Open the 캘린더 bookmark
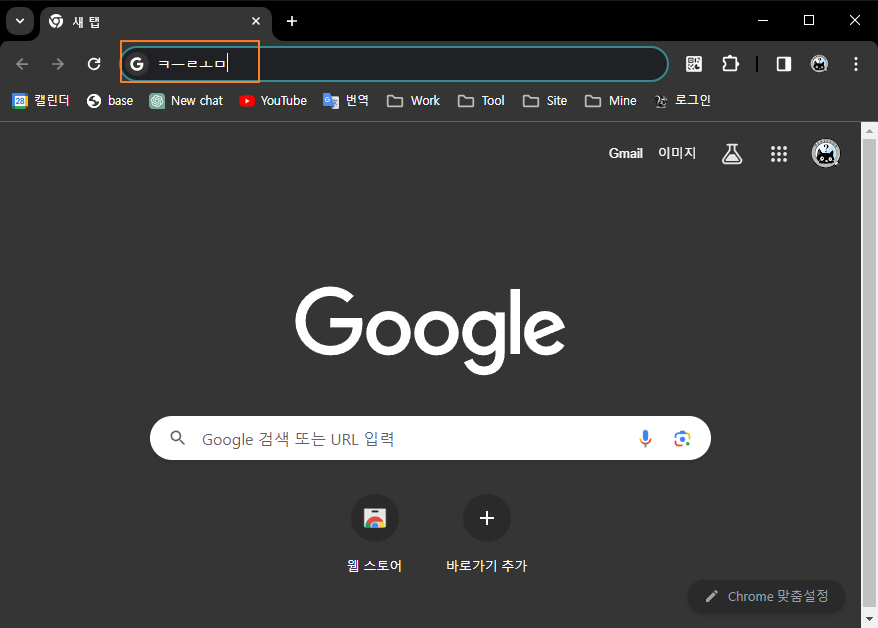The height and width of the screenshot is (628, 878). point(41,101)
